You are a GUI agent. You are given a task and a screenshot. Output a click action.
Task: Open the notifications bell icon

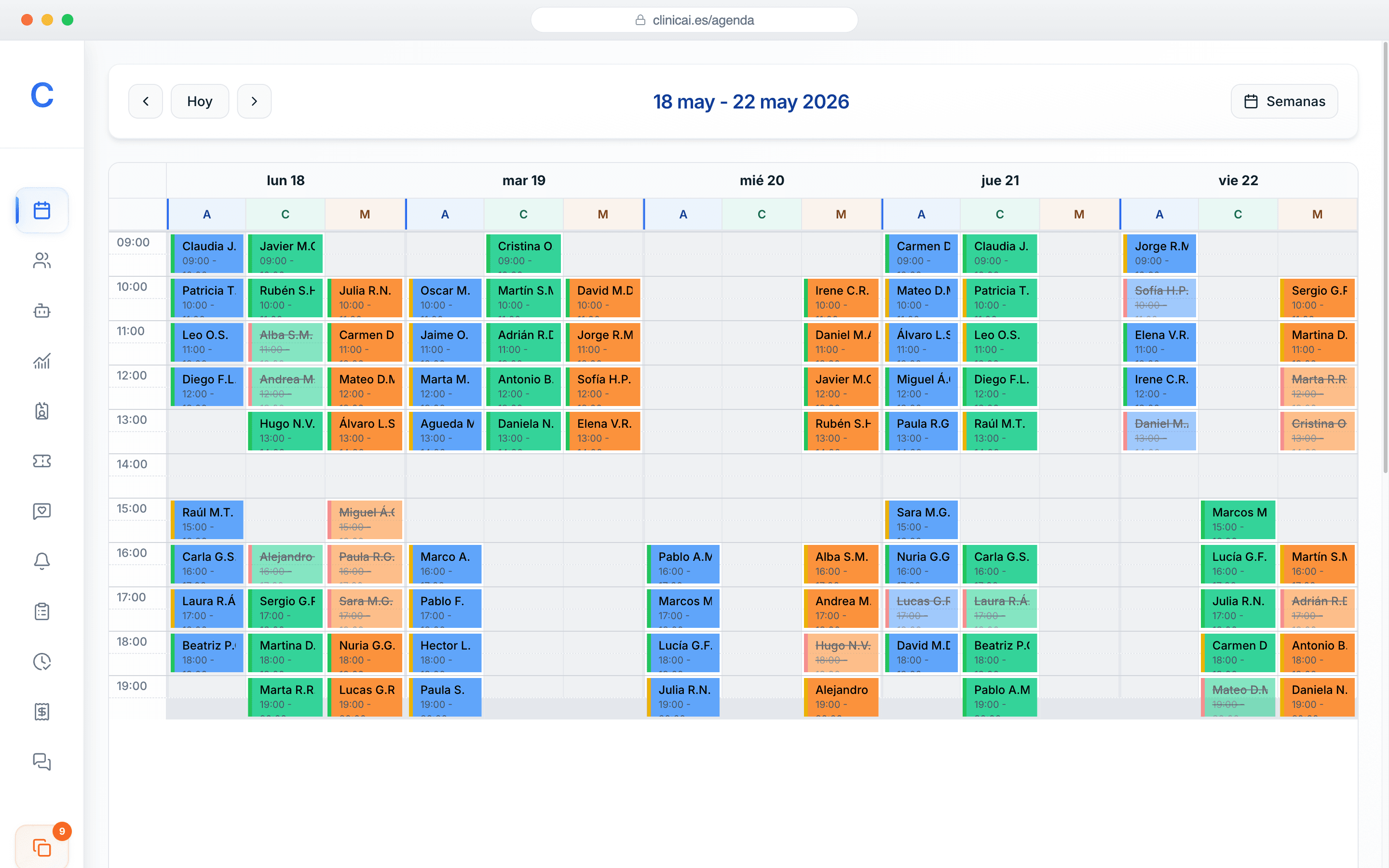tap(42, 561)
